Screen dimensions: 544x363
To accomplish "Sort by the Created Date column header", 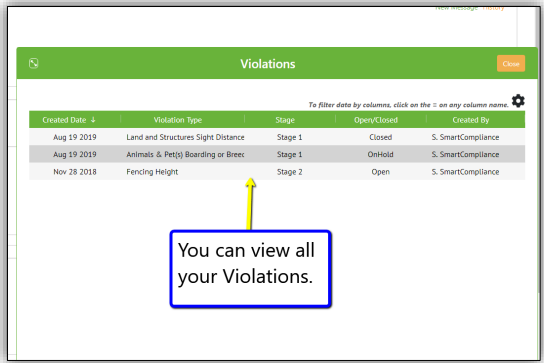I will click(x=64, y=120).
